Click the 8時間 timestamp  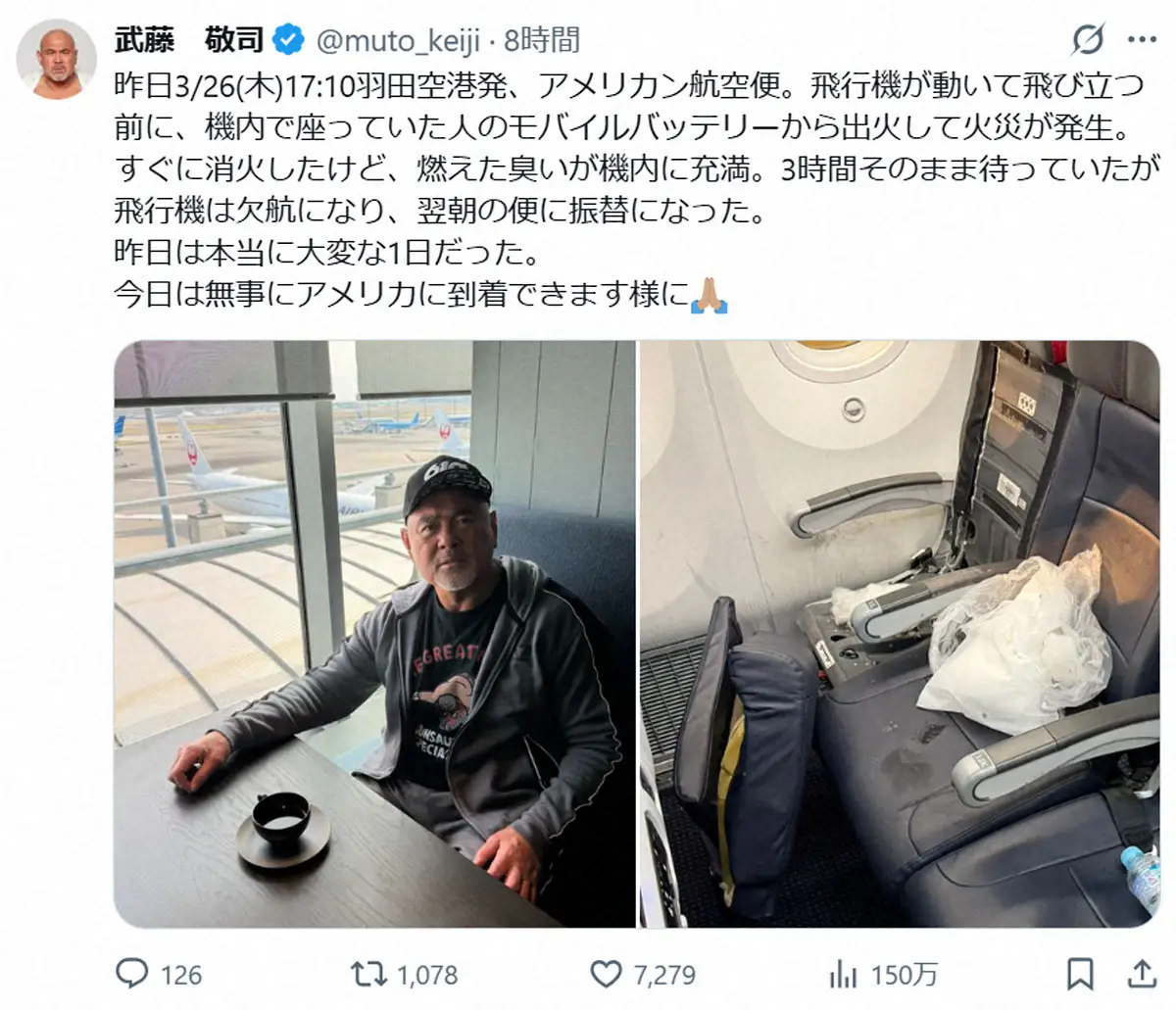[542, 40]
